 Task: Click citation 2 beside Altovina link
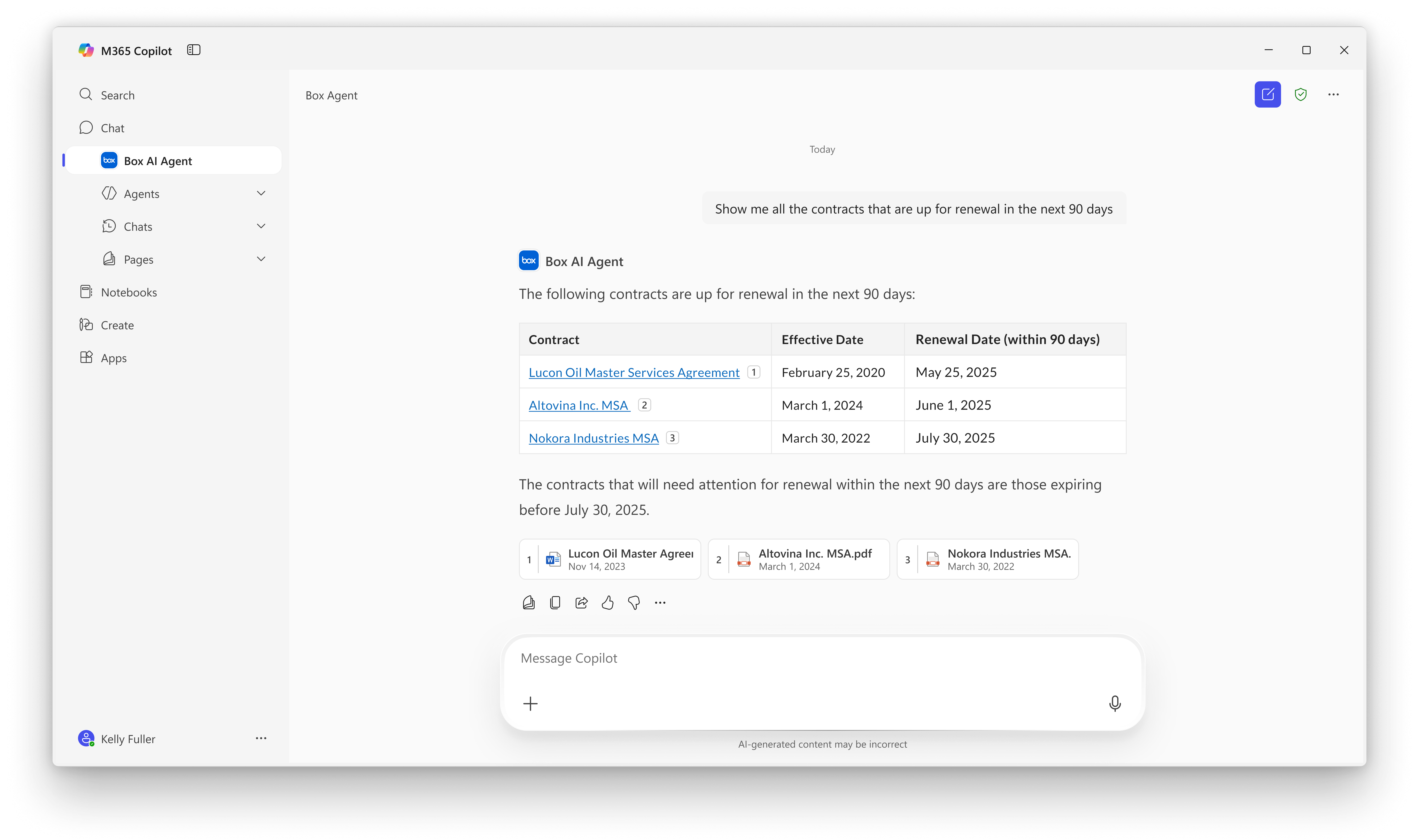(644, 405)
